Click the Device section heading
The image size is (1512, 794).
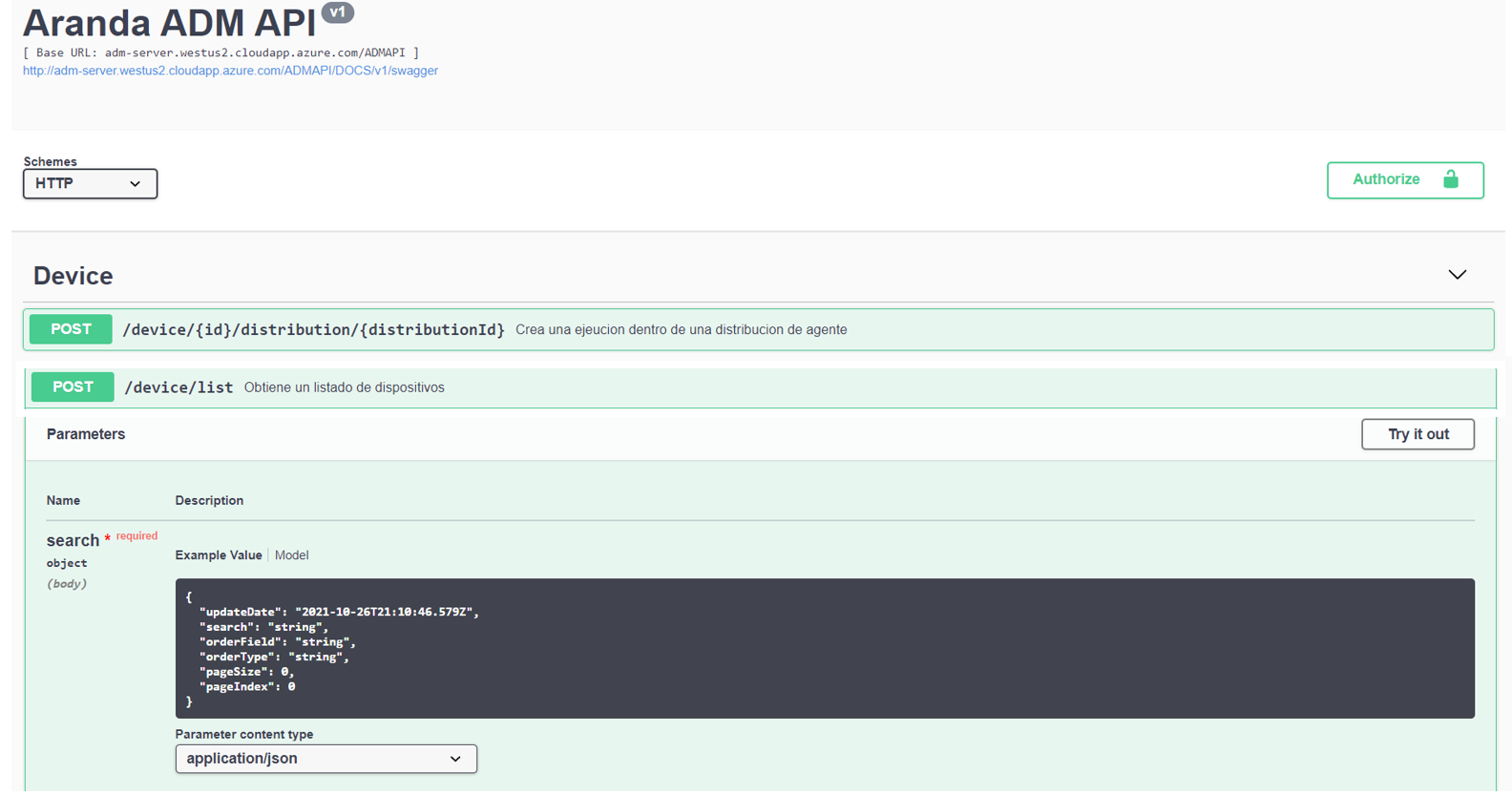(73, 276)
